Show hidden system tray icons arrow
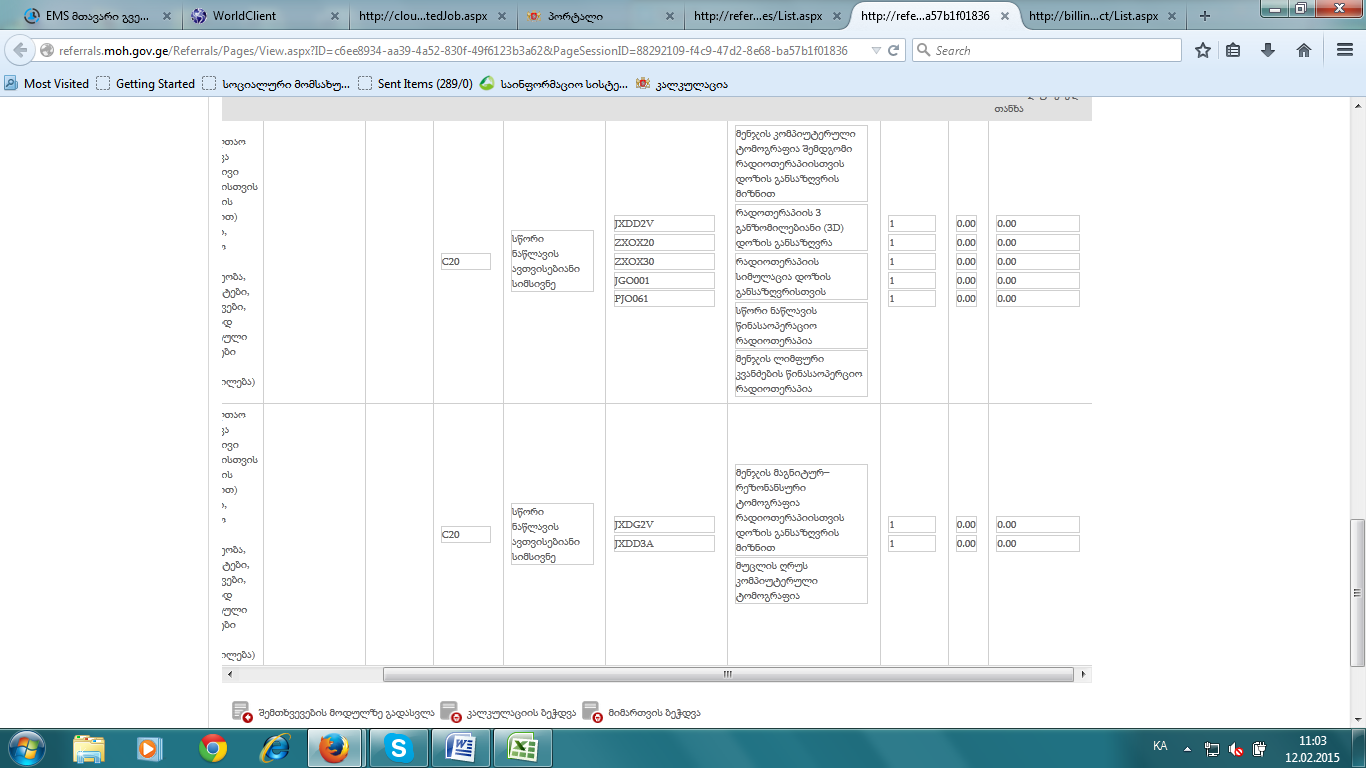Image resolution: width=1366 pixels, height=768 pixels. click(x=1187, y=748)
